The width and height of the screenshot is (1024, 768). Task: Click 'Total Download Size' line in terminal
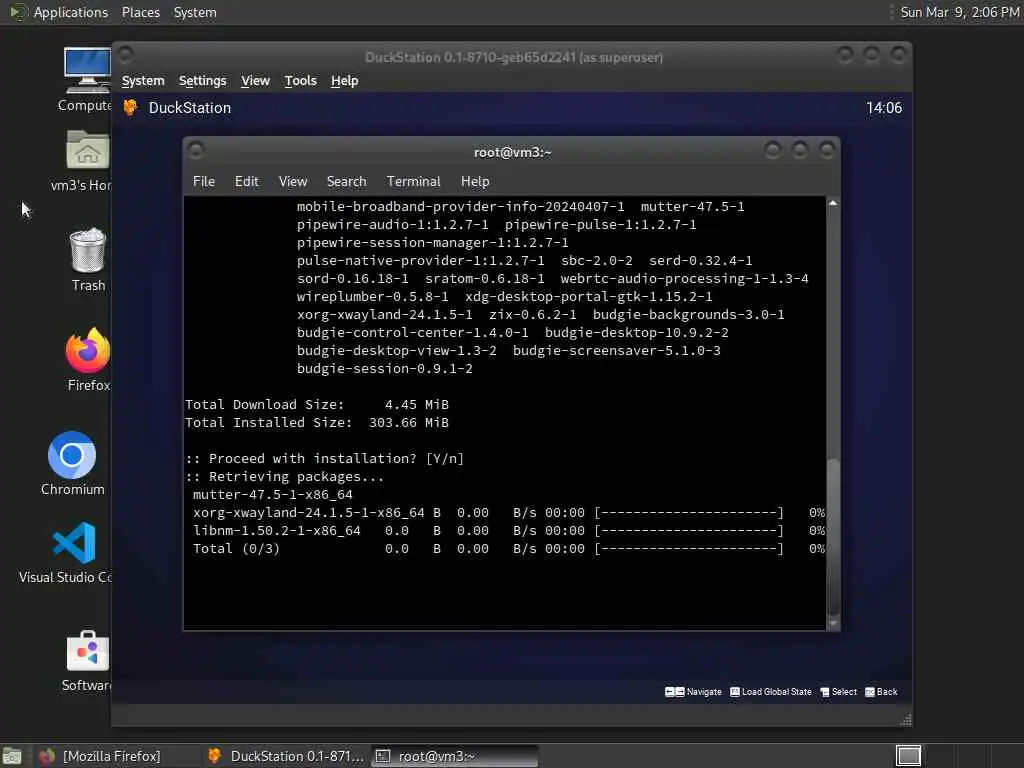tap(317, 404)
